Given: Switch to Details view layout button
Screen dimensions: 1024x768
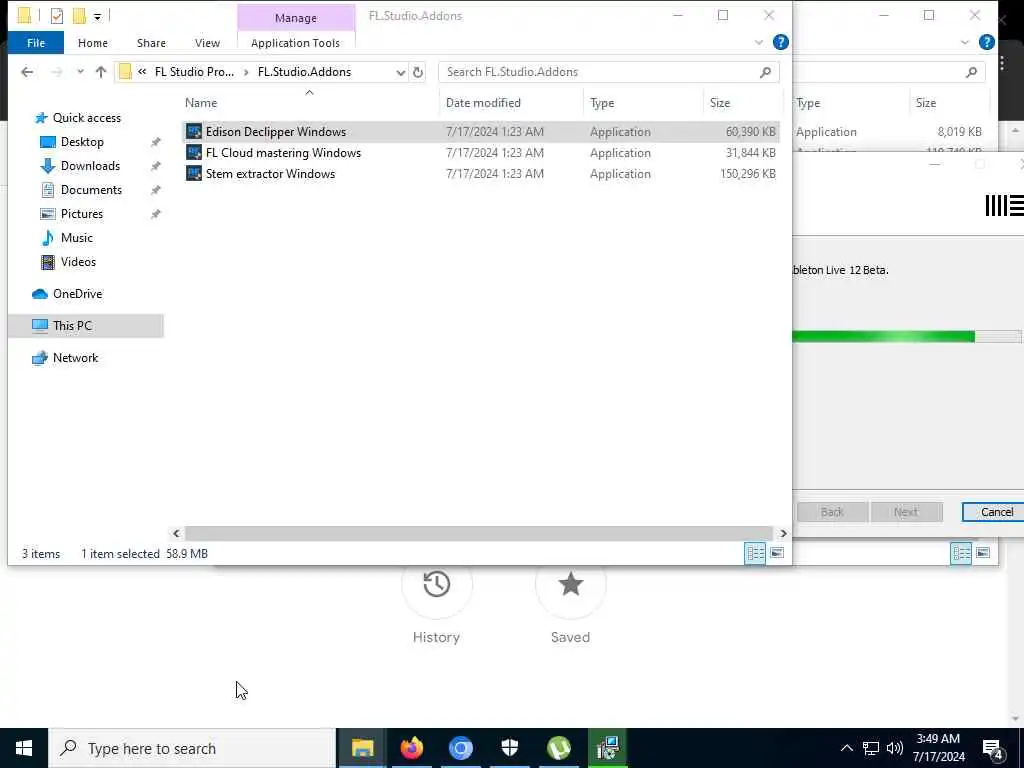Looking at the screenshot, I should tap(755, 553).
